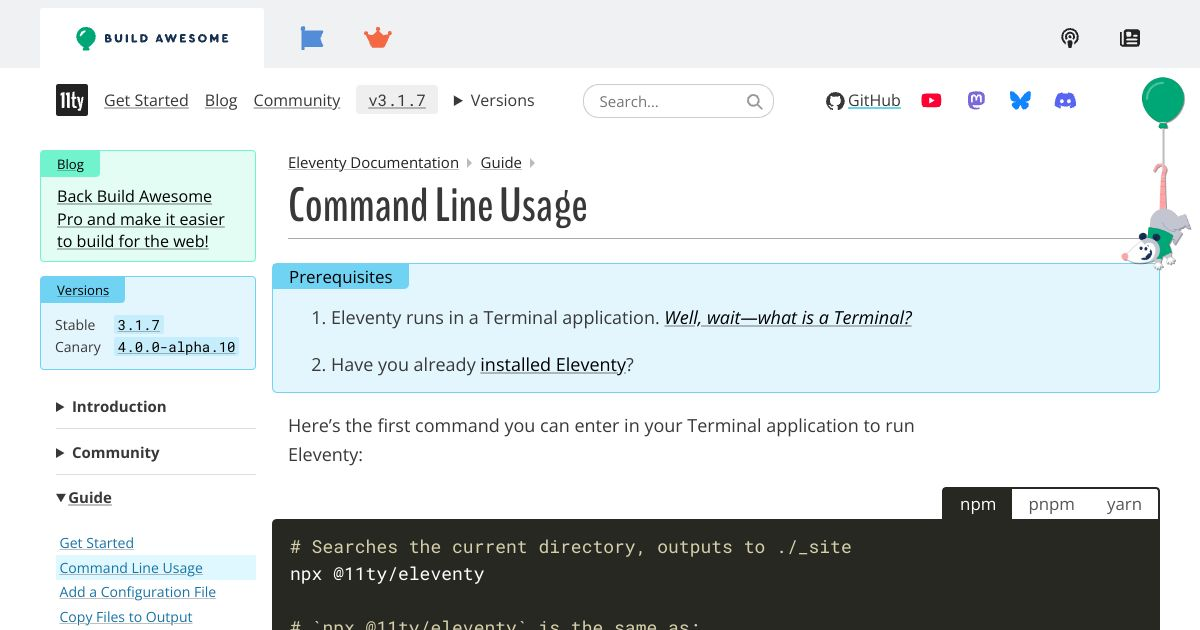
Task: Select the npm code tab
Action: click(978, 504)
